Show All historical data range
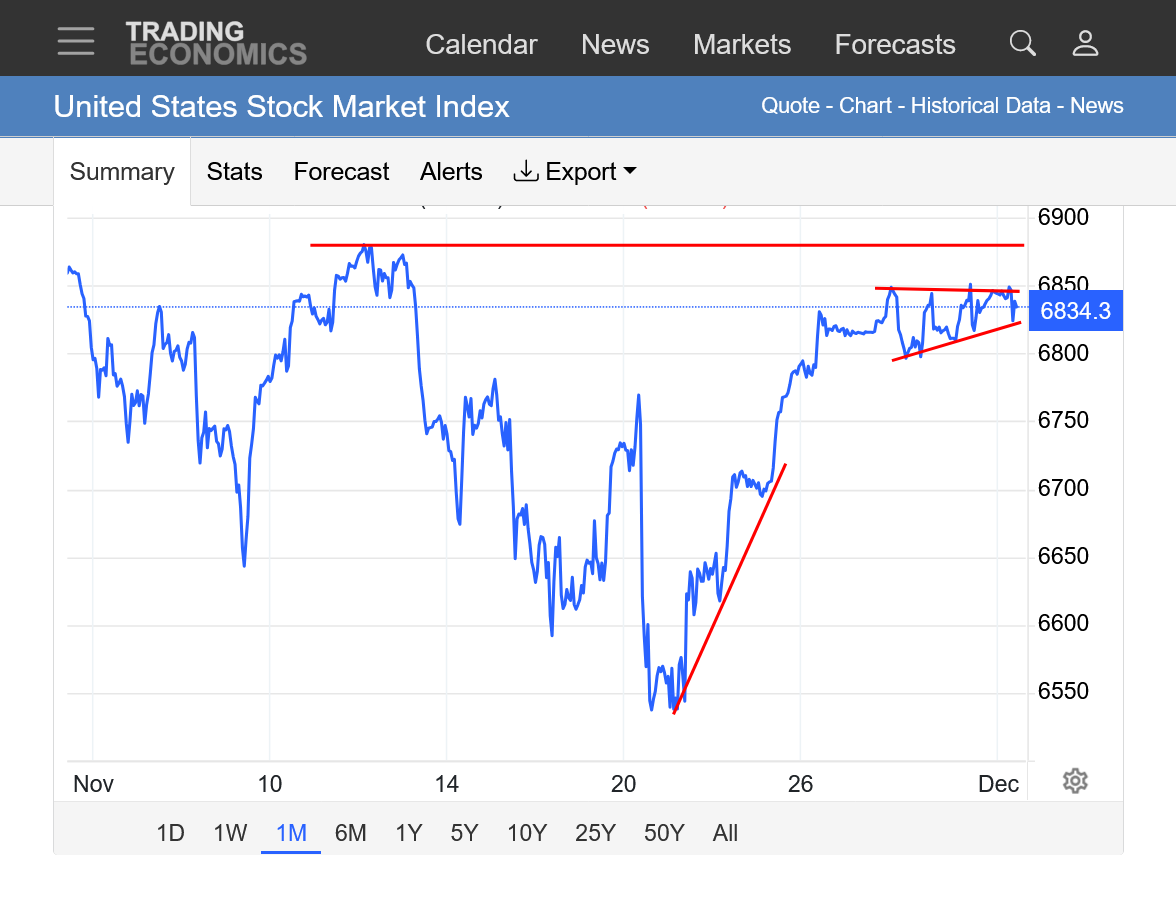This screenshot has height=915, width=1176. click(725, 833)
